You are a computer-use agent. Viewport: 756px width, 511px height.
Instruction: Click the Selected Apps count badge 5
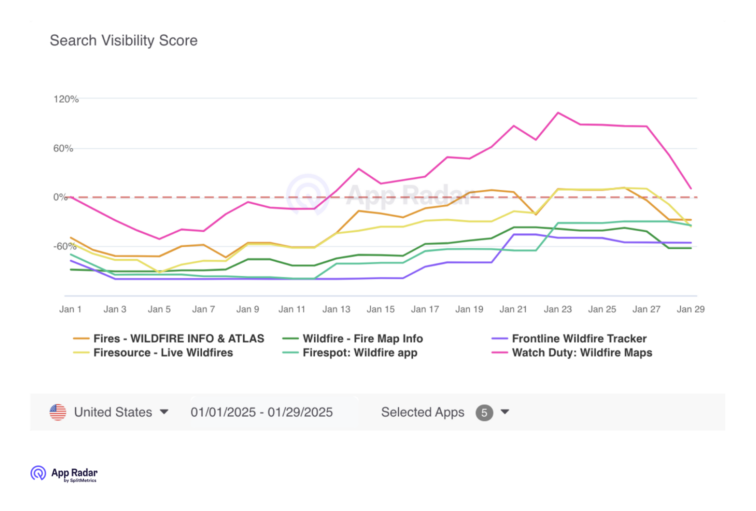484,413
